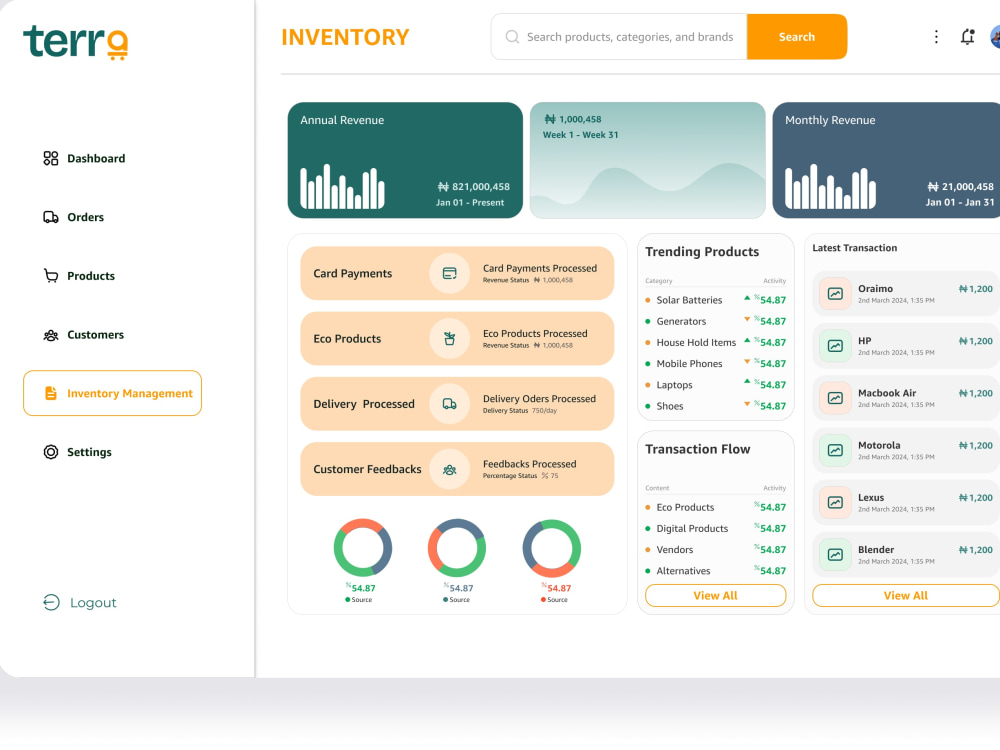The image size is (1000, 750).
Task: Open the Annual Revenue card
Action: click(x=405, y=160)
